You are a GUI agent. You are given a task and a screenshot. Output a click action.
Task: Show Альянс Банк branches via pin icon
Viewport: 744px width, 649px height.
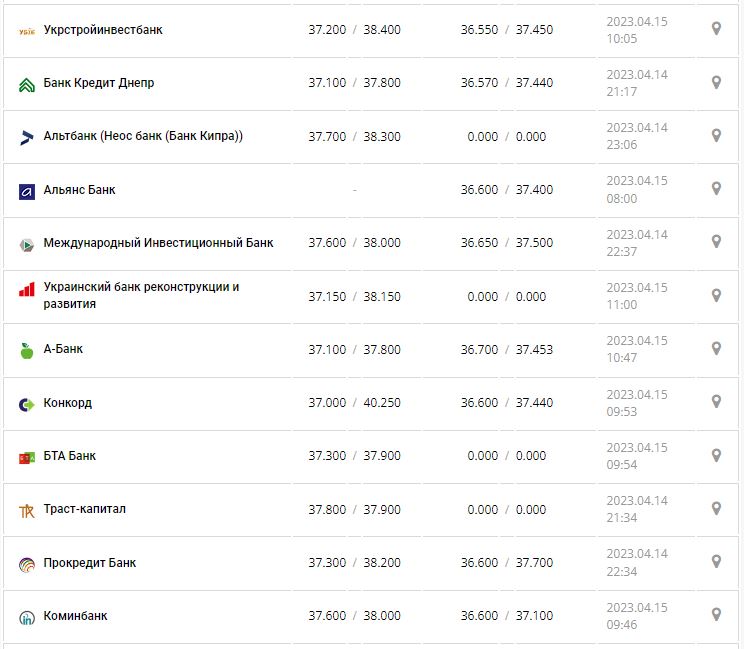[716, 188]
